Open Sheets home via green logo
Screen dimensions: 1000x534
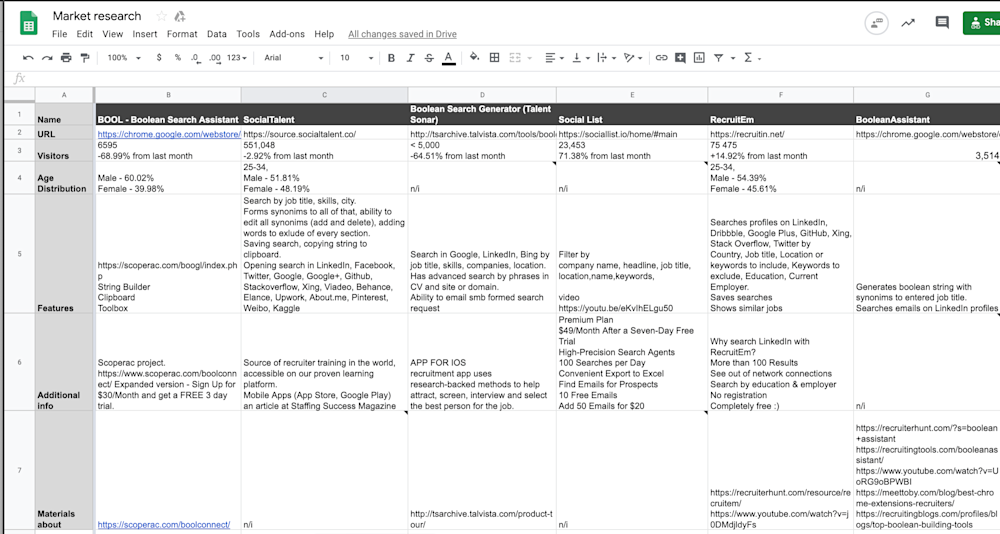point(29,24)
